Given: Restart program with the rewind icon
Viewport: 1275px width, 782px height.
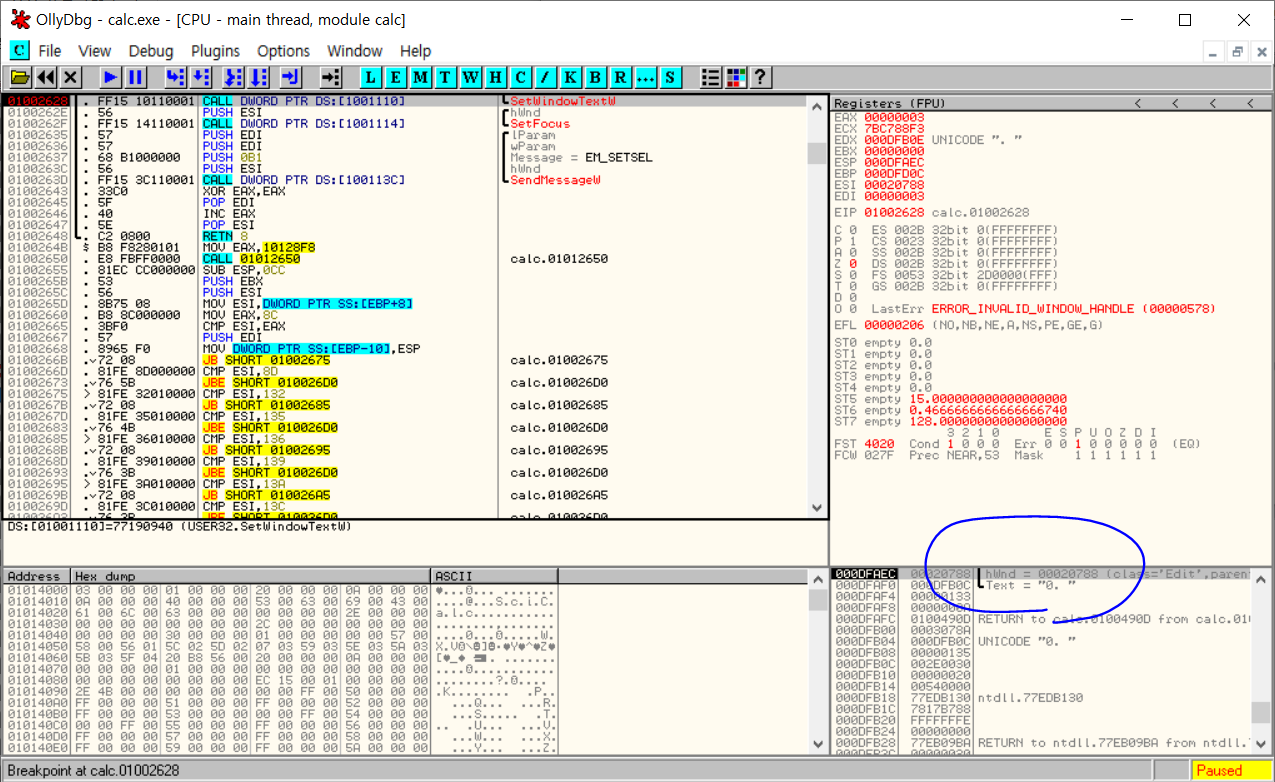Looking at the screenshot, I should [46, 77].
